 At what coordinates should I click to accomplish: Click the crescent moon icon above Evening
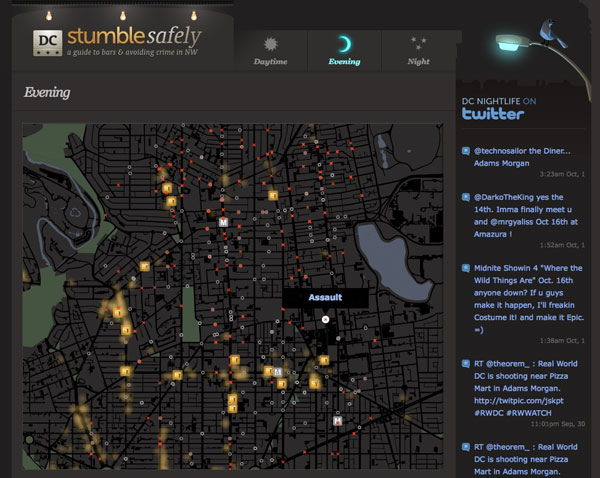[344, 44]
